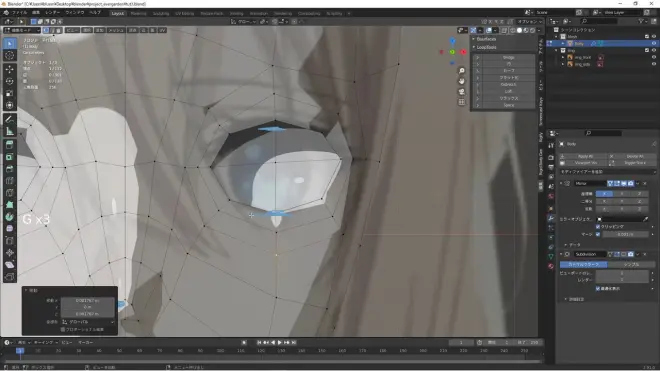
Task: Click the viewport zoom magnifier icon
Action: pos(462,71)
